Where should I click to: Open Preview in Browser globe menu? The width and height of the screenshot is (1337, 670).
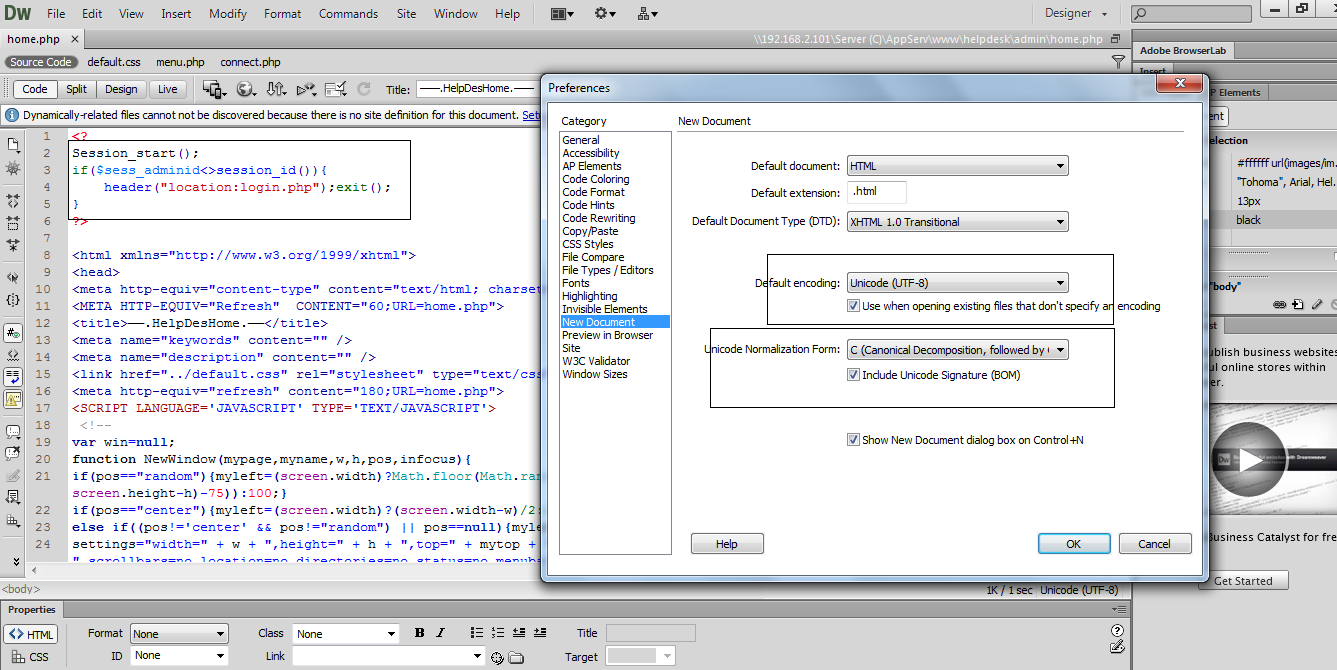tap(246, 89)
